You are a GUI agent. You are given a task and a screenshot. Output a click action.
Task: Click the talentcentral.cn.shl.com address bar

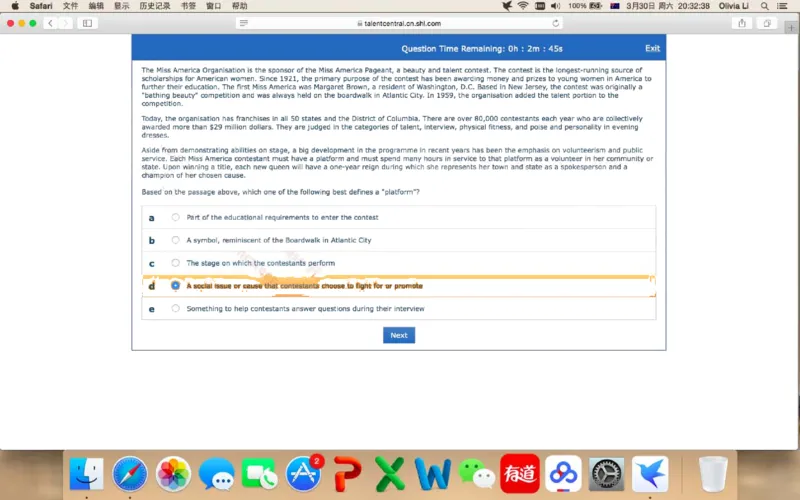(400, 23)
